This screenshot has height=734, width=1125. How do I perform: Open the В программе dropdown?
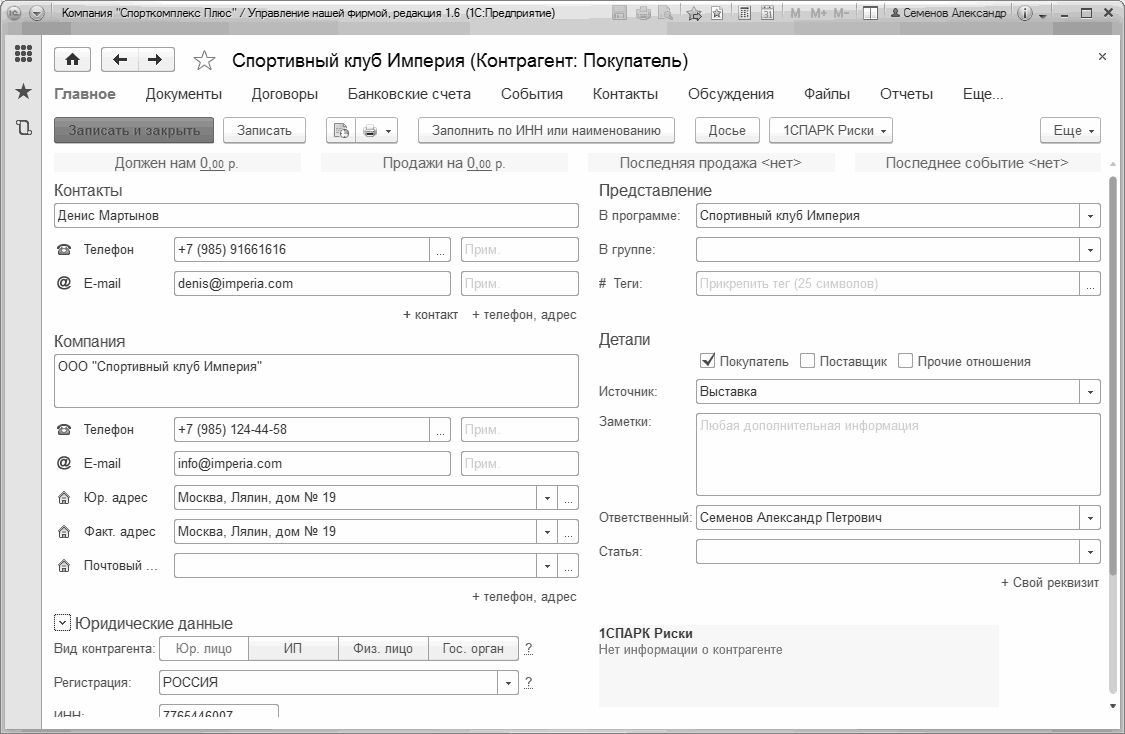click(x=1090, y=216)
